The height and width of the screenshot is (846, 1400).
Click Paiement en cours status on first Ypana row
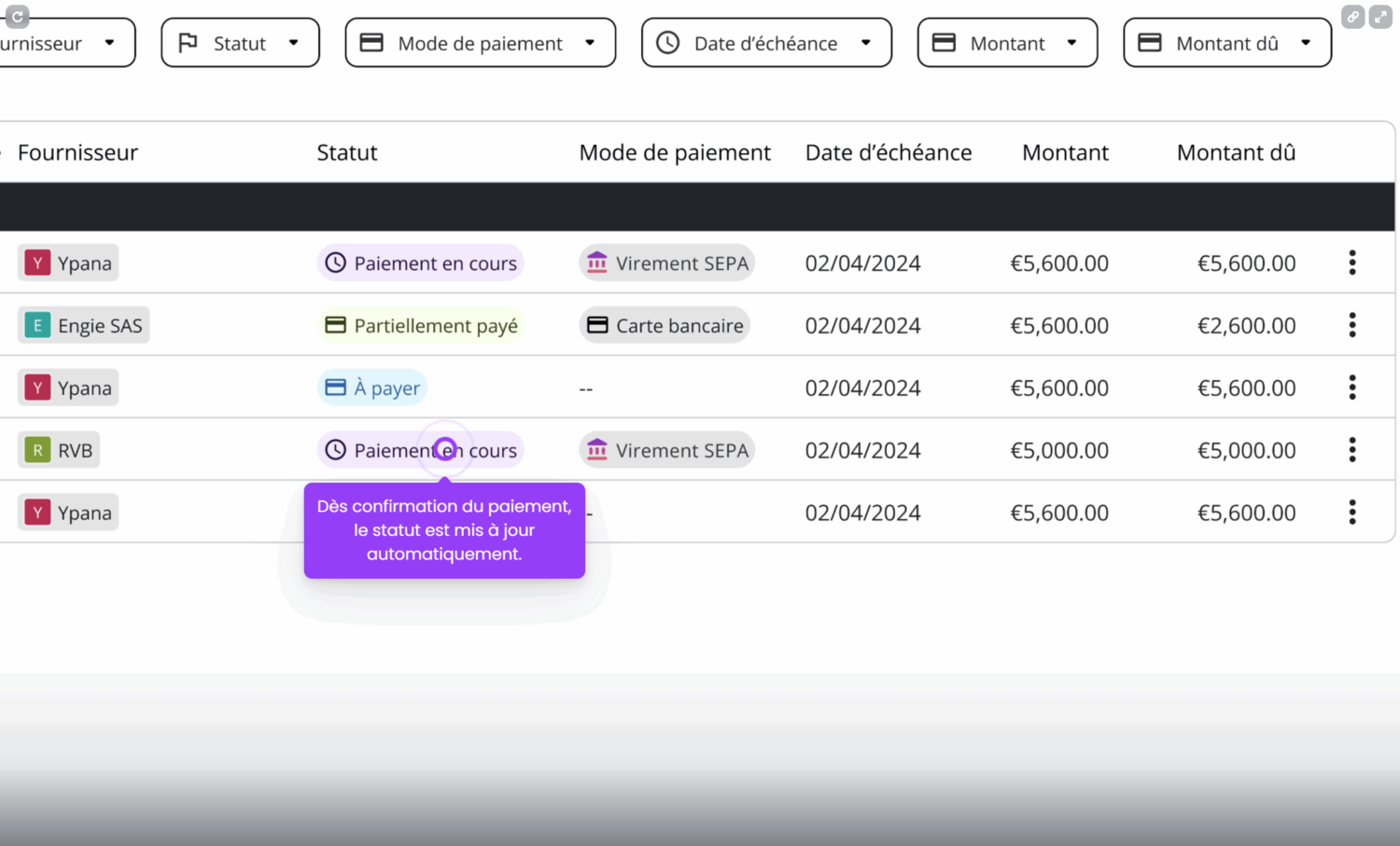[420, 263]
